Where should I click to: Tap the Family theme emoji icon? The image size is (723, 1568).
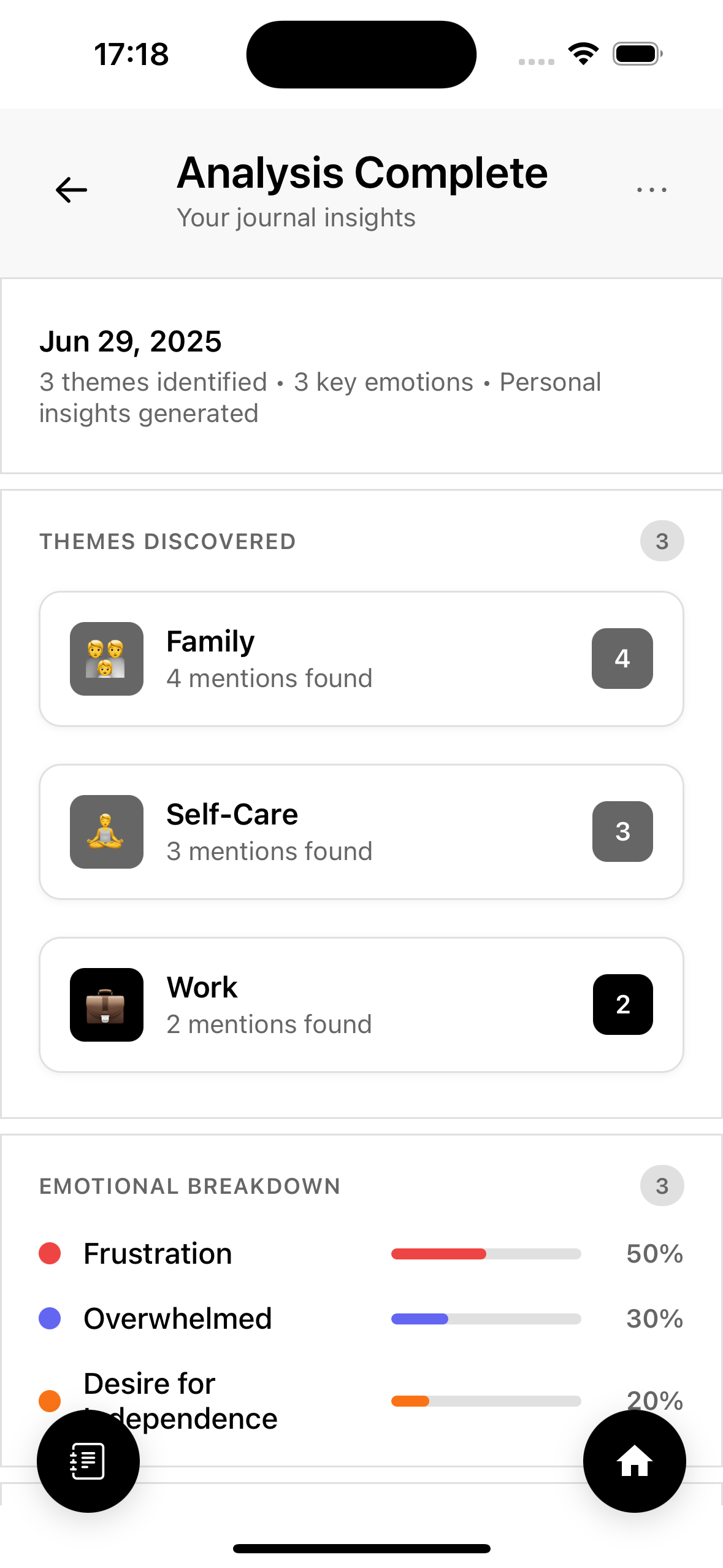(x=107, y=659)
